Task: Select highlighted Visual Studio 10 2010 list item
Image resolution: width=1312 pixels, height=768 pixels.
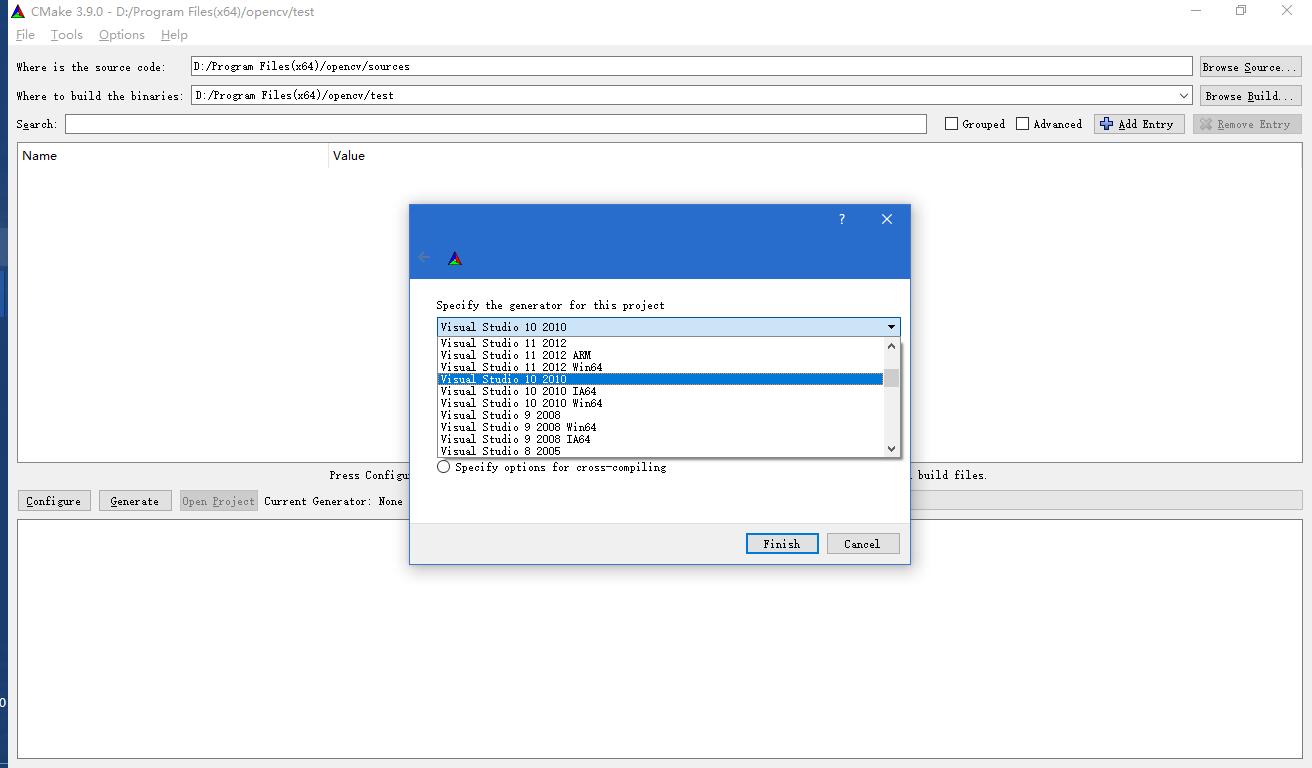Action: (661, 379)
